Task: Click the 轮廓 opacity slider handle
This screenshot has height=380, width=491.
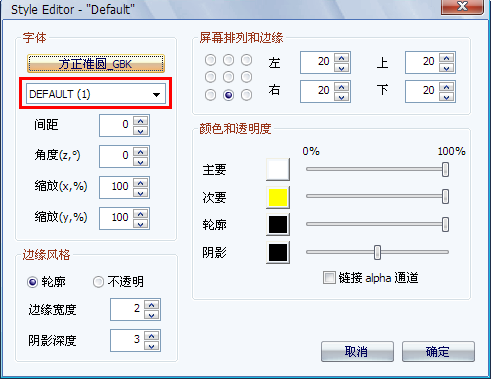Action: pos(445,224)
